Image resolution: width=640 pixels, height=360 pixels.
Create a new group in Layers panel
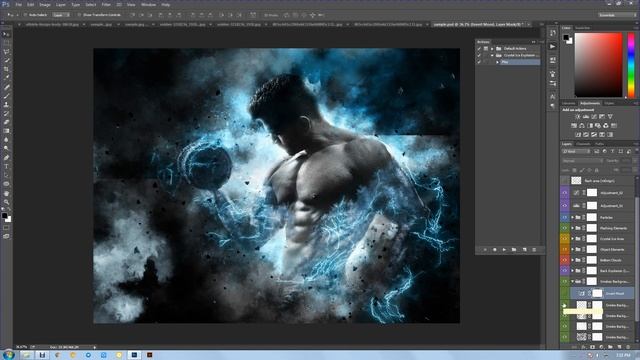[610, 347]
